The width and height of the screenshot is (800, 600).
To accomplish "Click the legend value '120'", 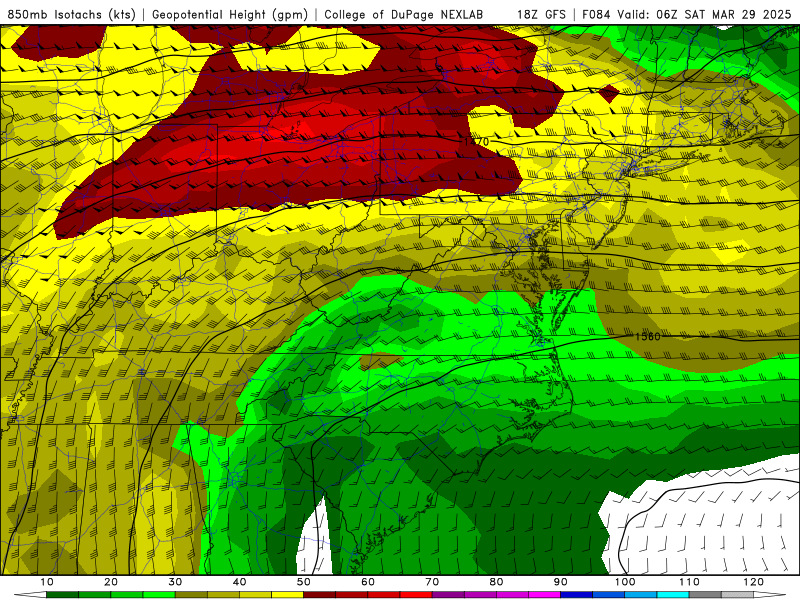I will (x=754, y=582).
